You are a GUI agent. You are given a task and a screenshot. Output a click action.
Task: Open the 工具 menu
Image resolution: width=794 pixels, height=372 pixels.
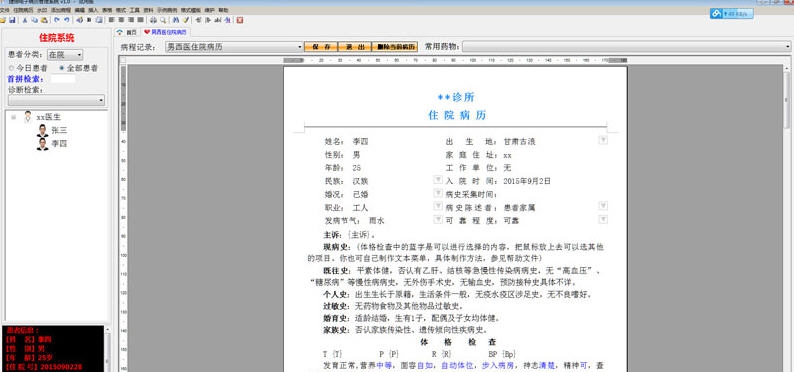pyautogui.click(x=135, y=10)
